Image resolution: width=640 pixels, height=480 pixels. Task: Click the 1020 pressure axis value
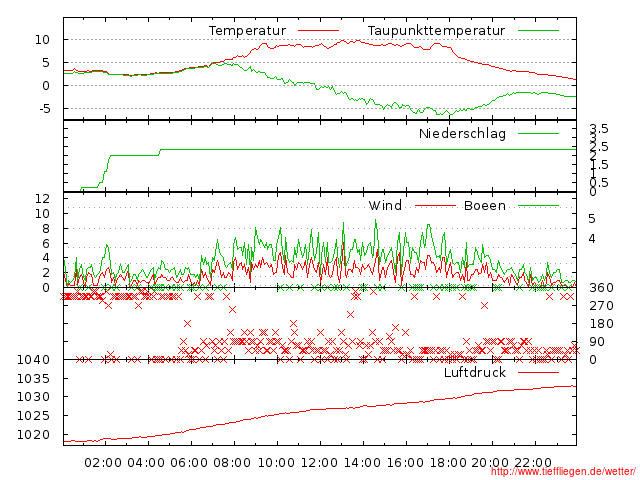(x=33, y=435)
